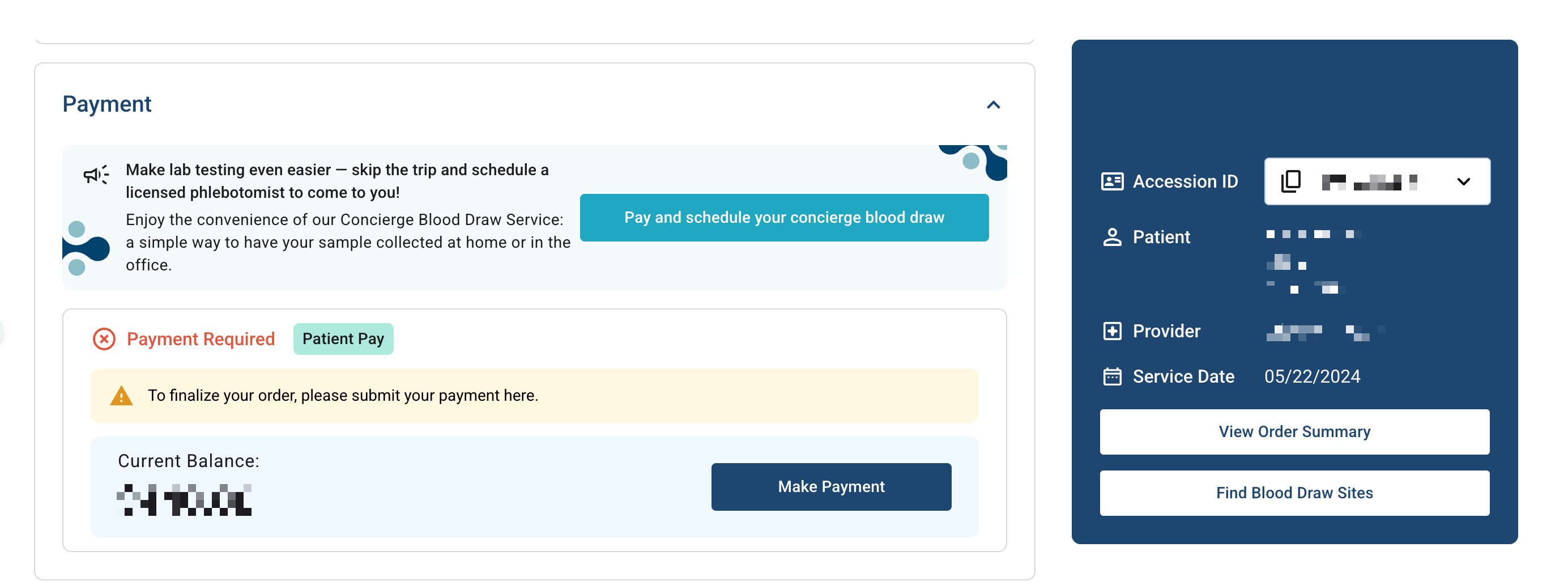This screenshot has width=1568, height=585.
Task: Copy the accession ID with copy icon
Action: point(1290,181)
